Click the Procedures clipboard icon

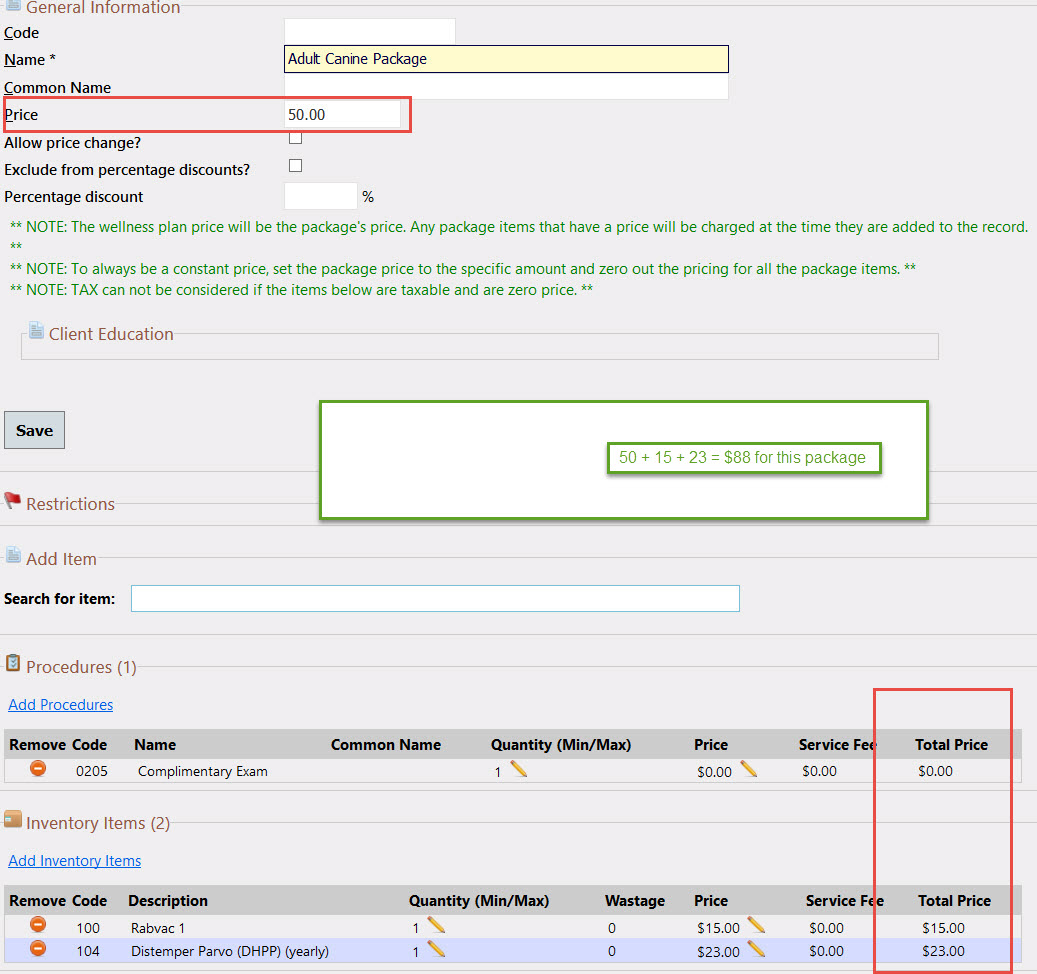pyautogui.click(x=13, y=663)
